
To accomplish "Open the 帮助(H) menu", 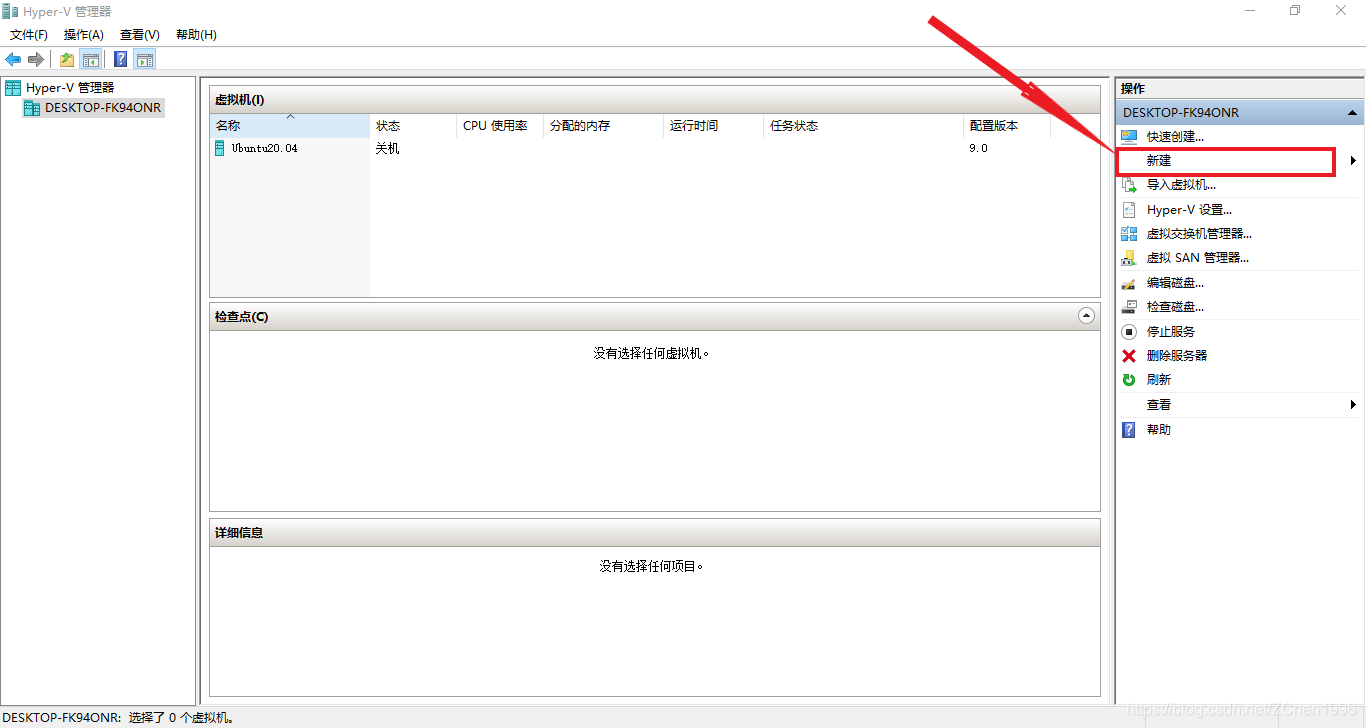I will tap(196, 35).
